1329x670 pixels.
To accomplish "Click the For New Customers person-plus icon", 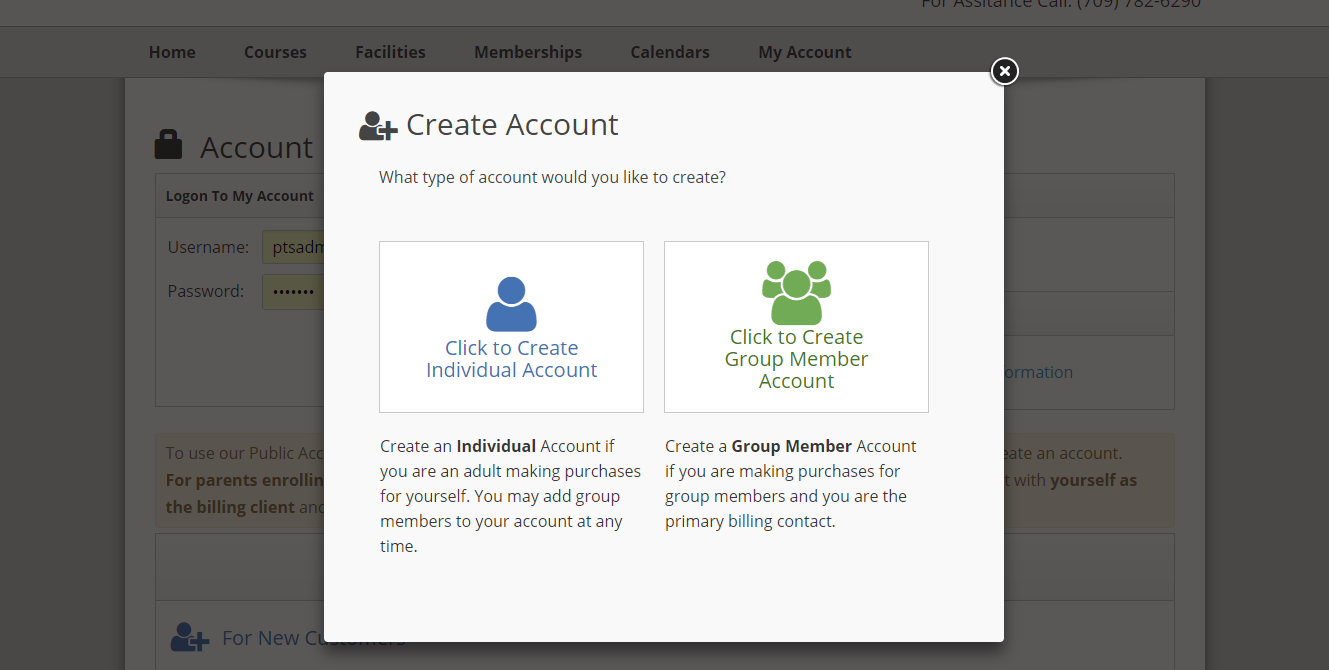I will click(189, 637).
